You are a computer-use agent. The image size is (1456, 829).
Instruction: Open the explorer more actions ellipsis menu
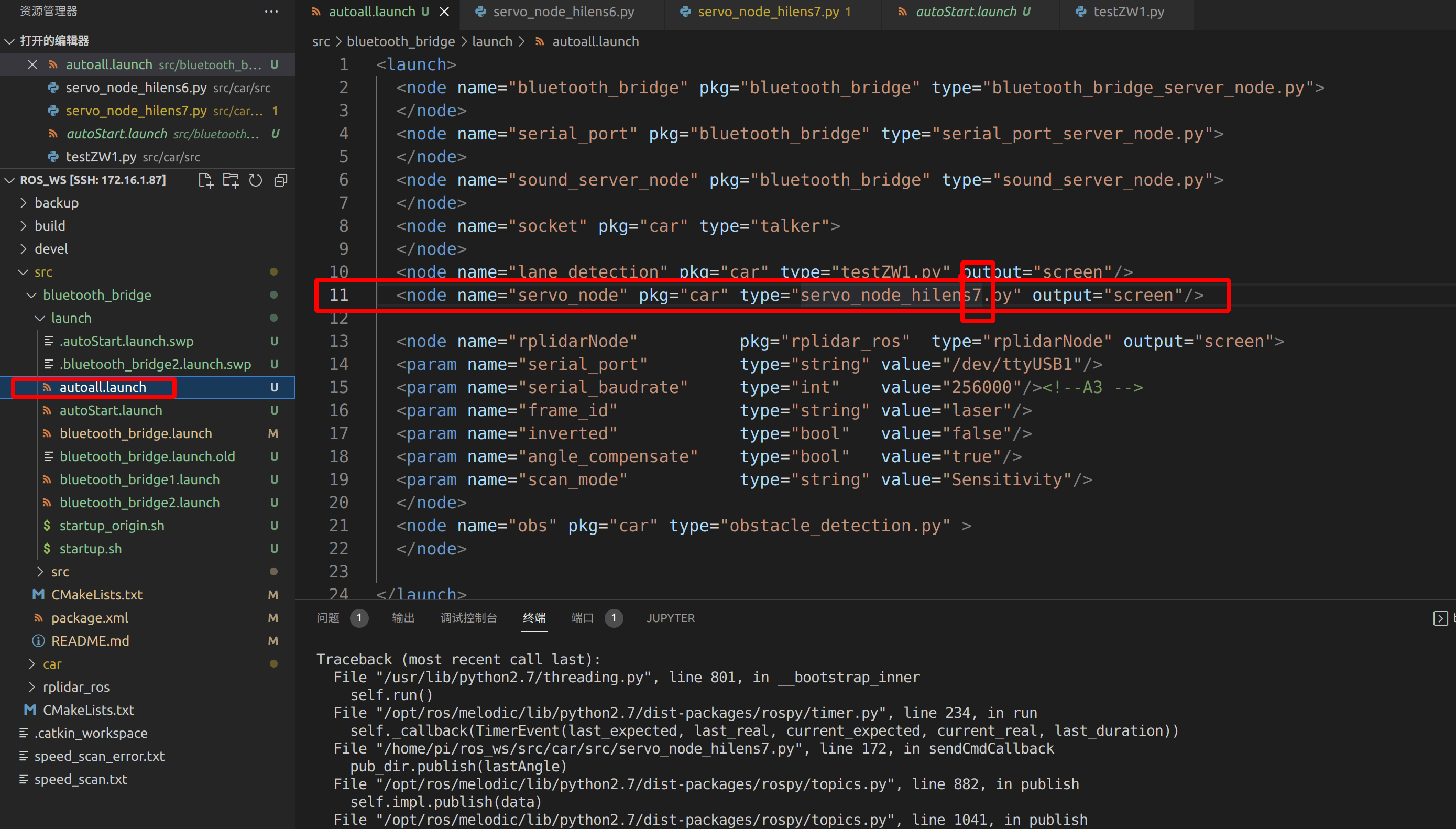click(271, 12)
